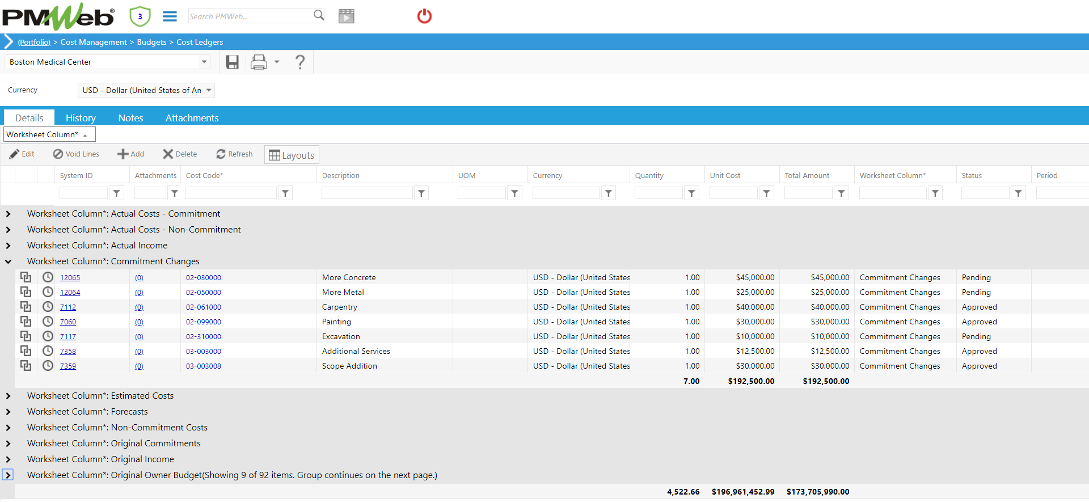Click the save floppy disk icon
The height and width of the screenshot is (502, 1089).
[x=233, y=62]
